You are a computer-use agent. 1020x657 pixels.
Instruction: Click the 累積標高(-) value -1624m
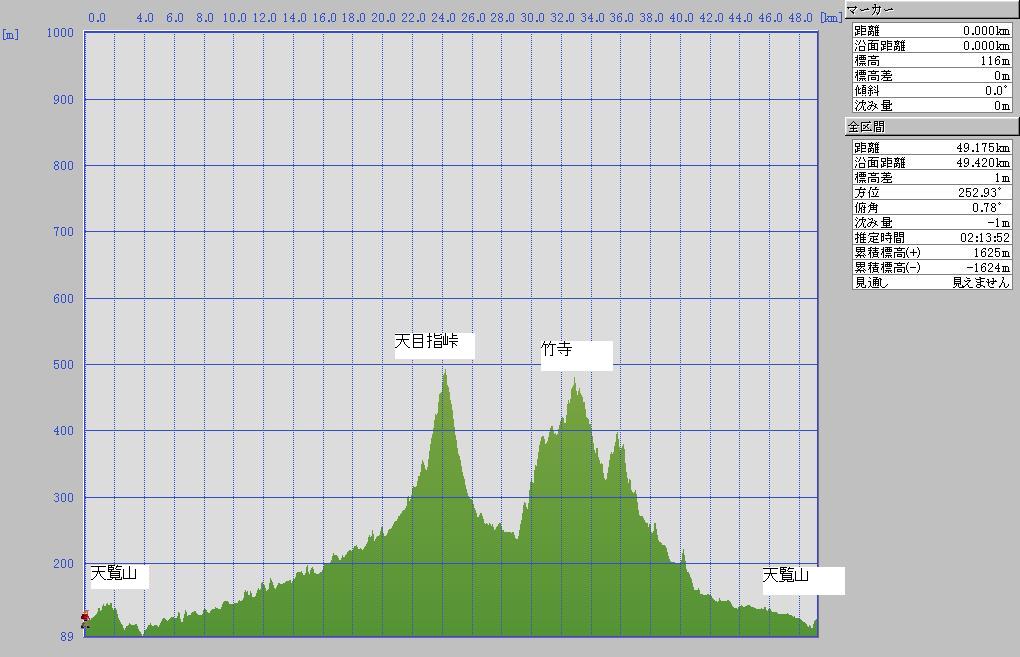pyautogui.click(x=985, y=268)
